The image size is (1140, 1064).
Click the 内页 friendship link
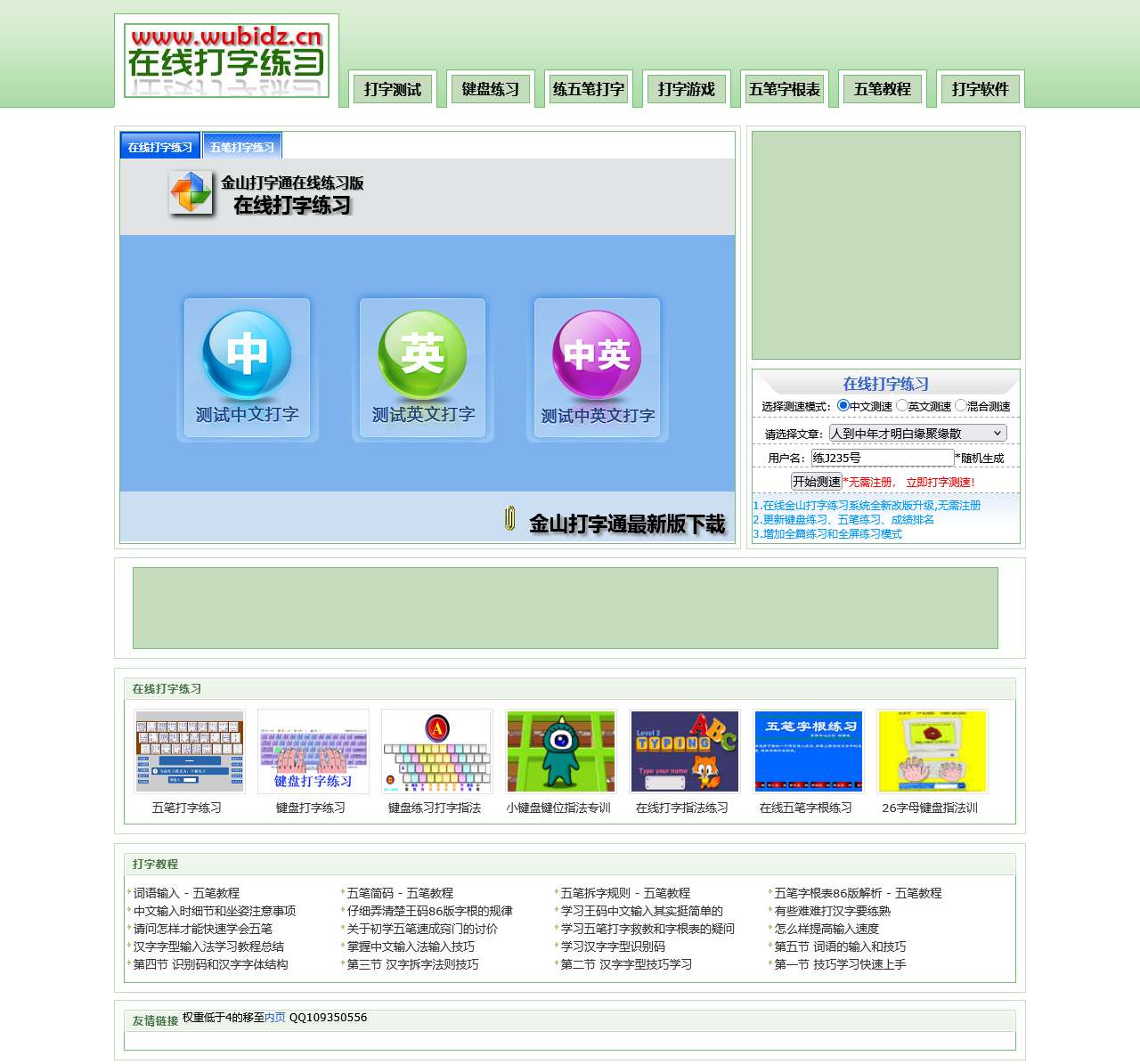pos(274,1018)
